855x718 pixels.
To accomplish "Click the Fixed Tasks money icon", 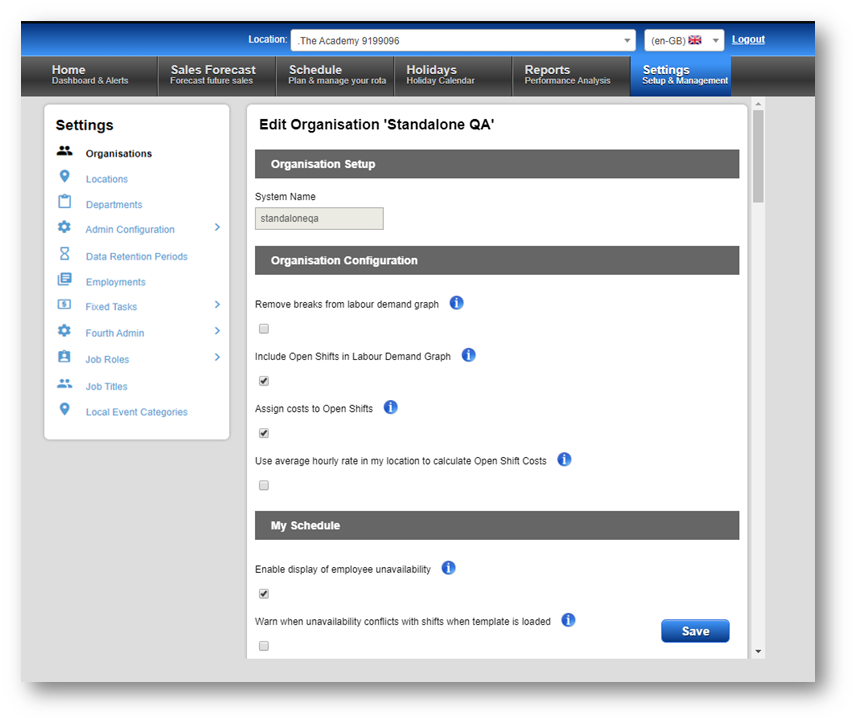I will click(65, 305).
